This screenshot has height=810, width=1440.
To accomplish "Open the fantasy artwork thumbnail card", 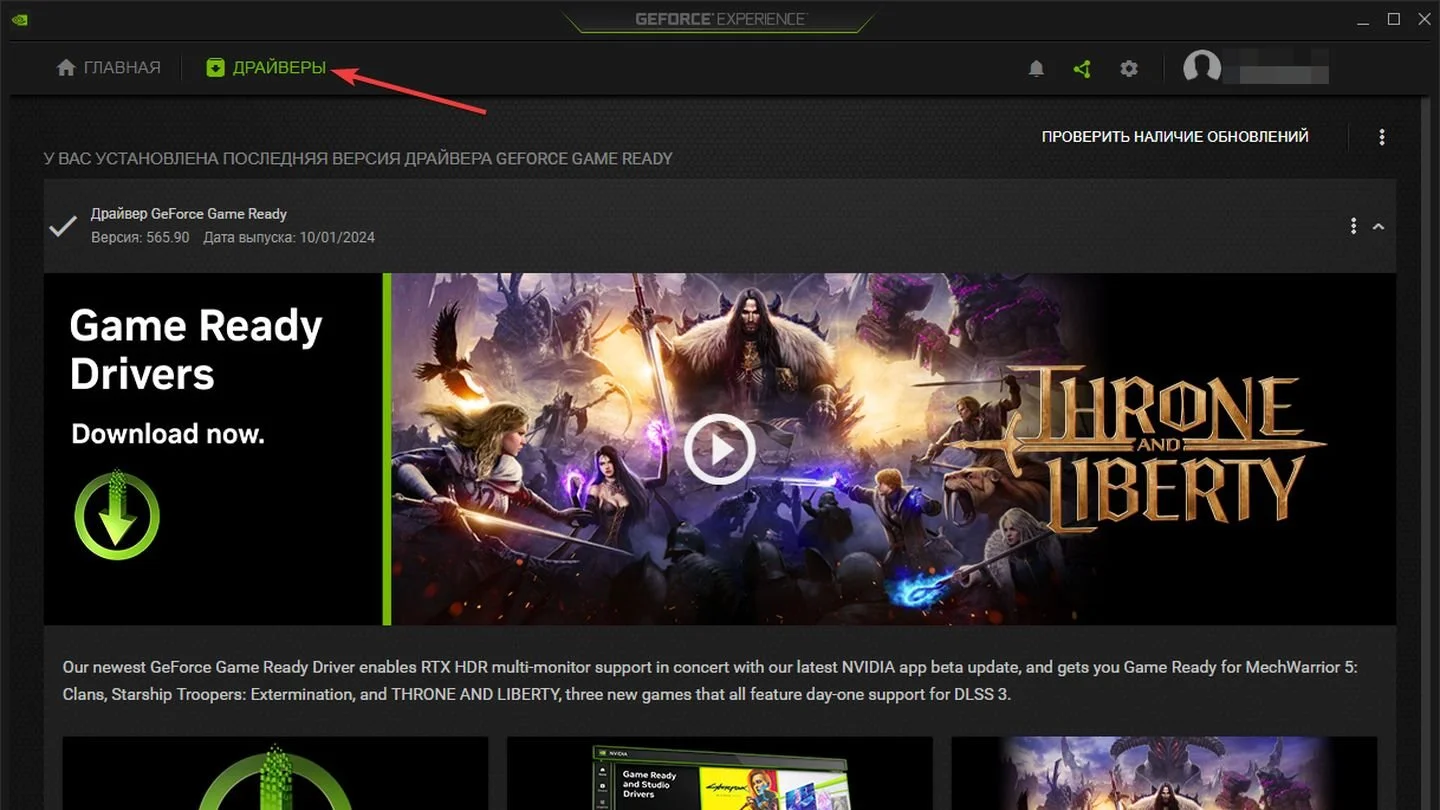I will 1164,773.
